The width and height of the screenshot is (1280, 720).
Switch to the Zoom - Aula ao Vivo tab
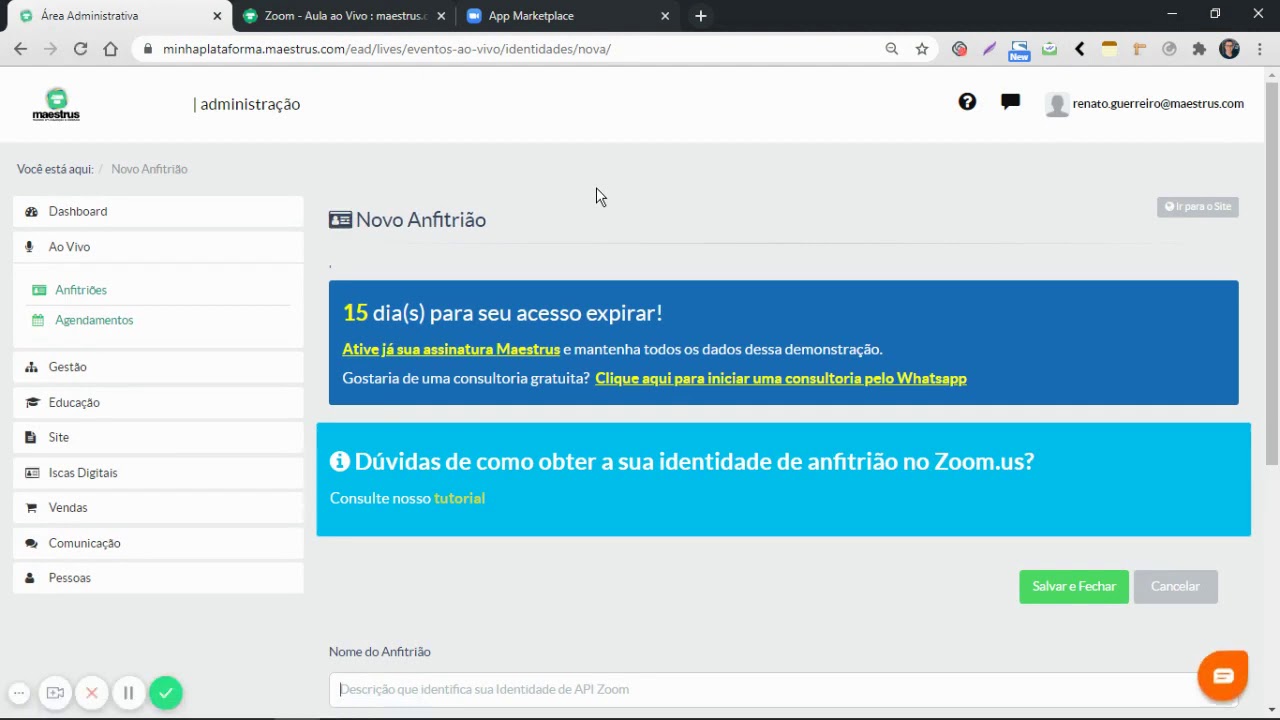[345, 16]
